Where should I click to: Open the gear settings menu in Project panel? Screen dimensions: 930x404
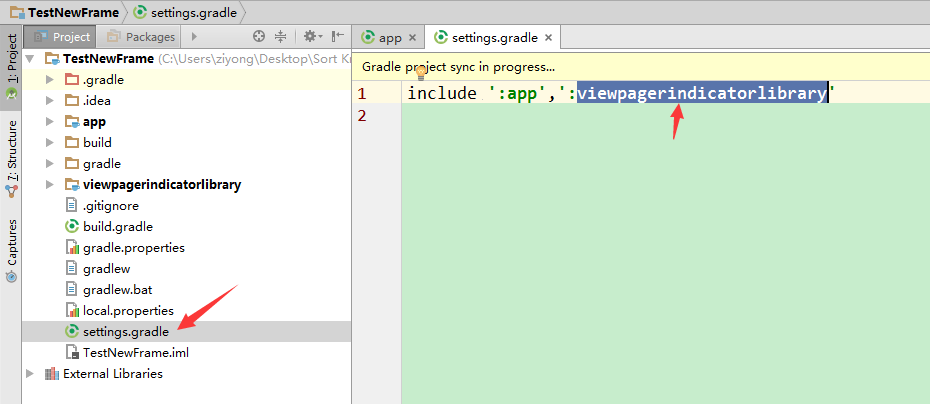pyautogui.click(x=313, y=37)
